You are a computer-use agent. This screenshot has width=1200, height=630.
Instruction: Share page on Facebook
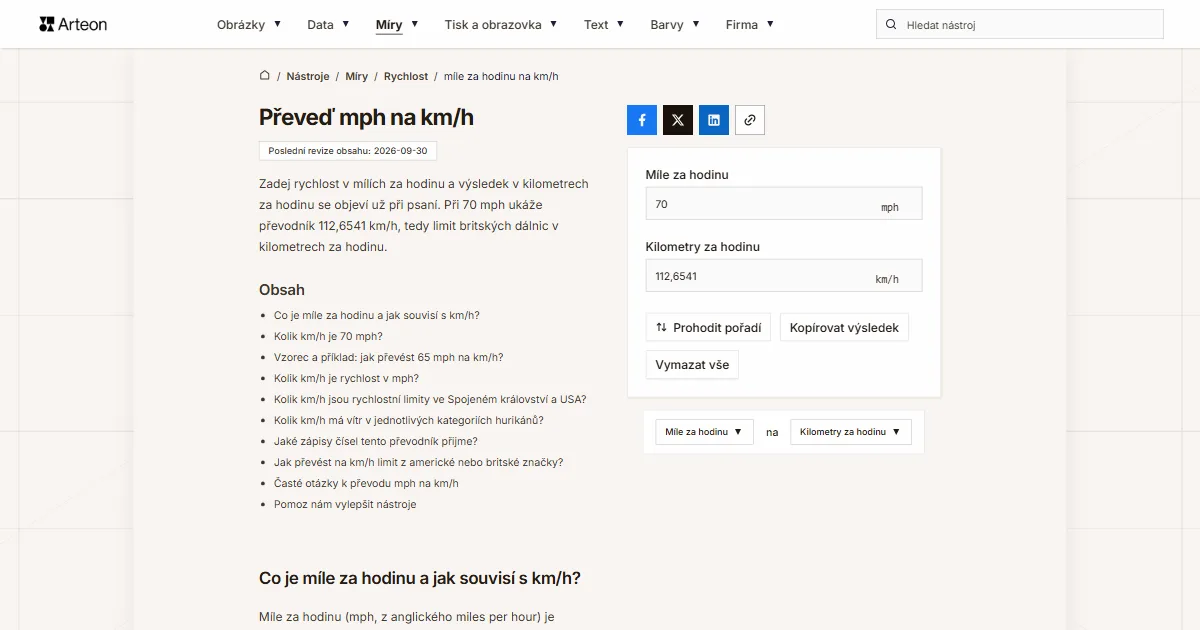pos(642,120)
